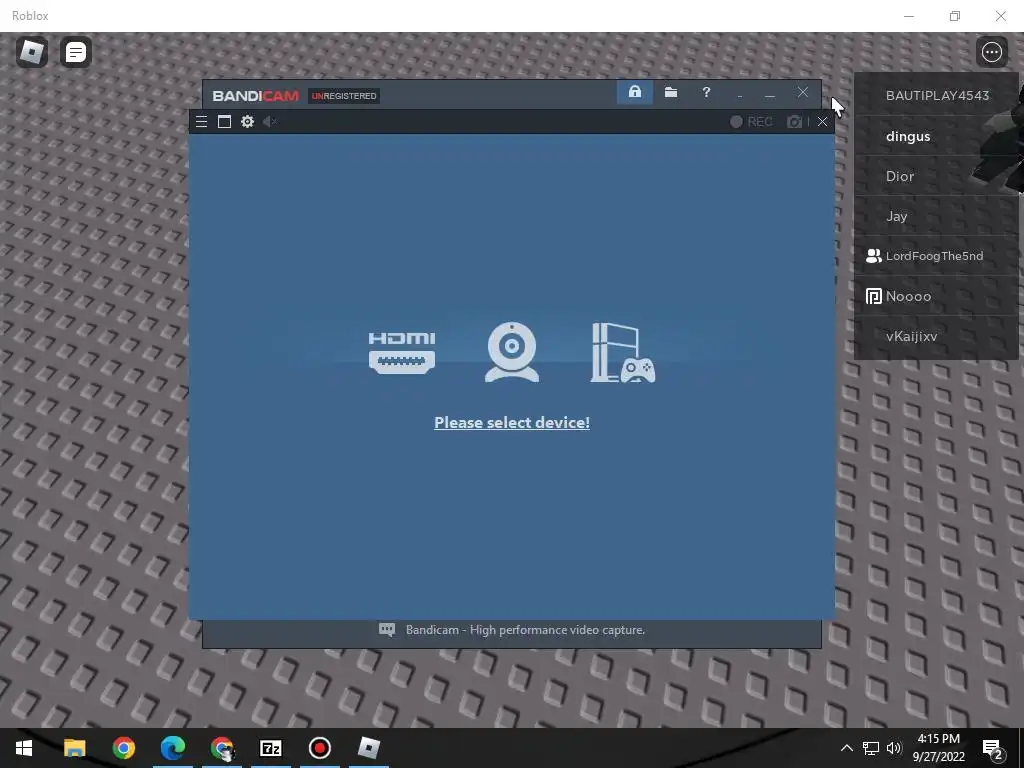Screen dimensions: 1024x768
Task: Open 7-Zip from the taskbar
Action: pos(271,748)
